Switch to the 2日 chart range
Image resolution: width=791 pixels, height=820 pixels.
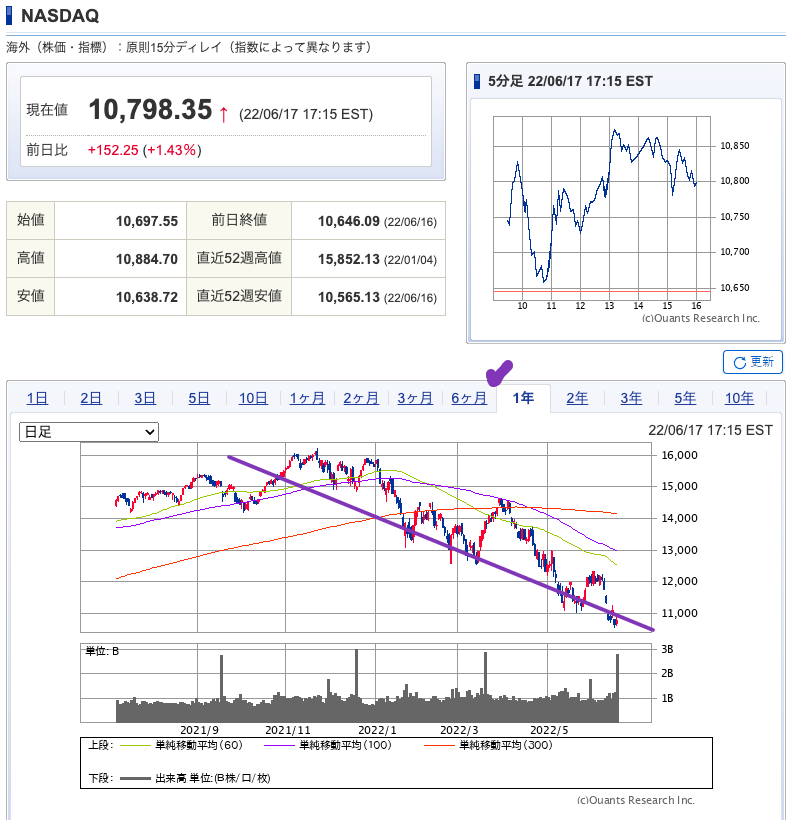(91, 398)
